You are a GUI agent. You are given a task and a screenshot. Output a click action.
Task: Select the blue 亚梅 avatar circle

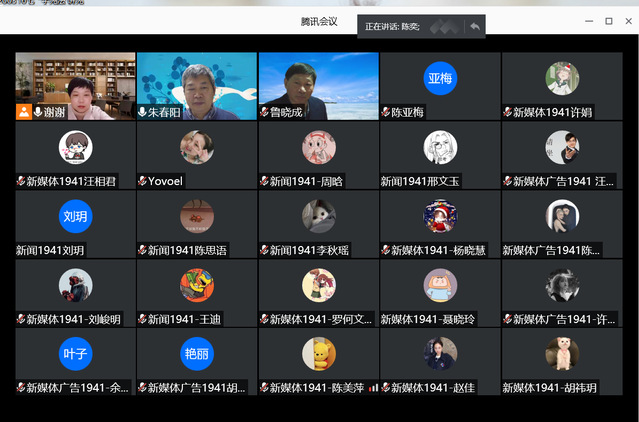tap(440, 78)
